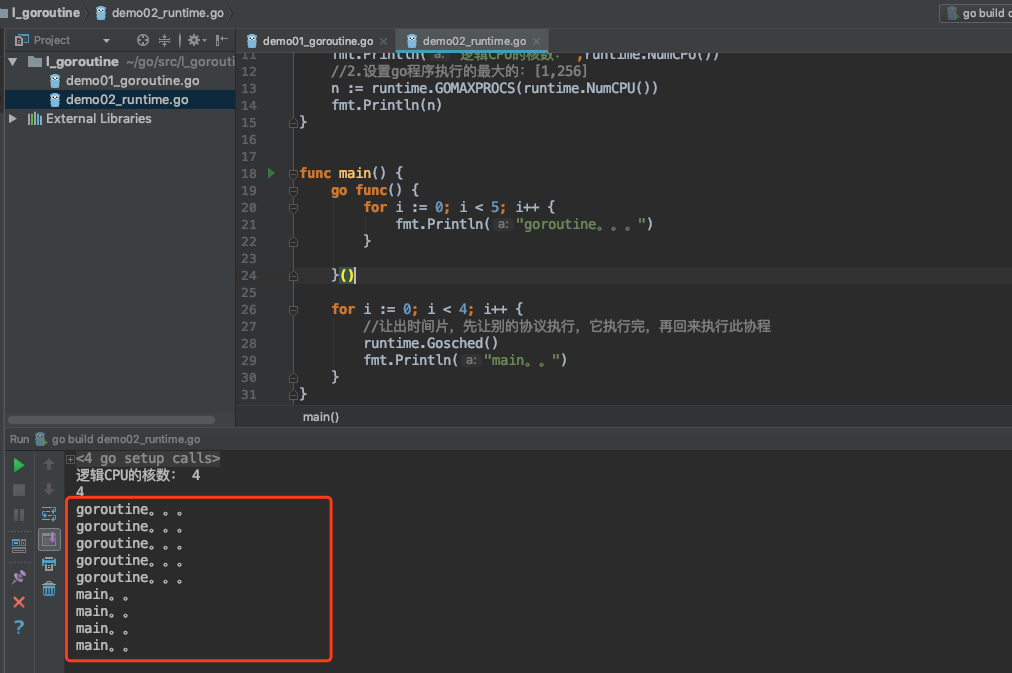Switch to demo01_goroutine.go editor tab
Image resolution: width=1012 pixels, height=673 pixels.
pos(316,41)
